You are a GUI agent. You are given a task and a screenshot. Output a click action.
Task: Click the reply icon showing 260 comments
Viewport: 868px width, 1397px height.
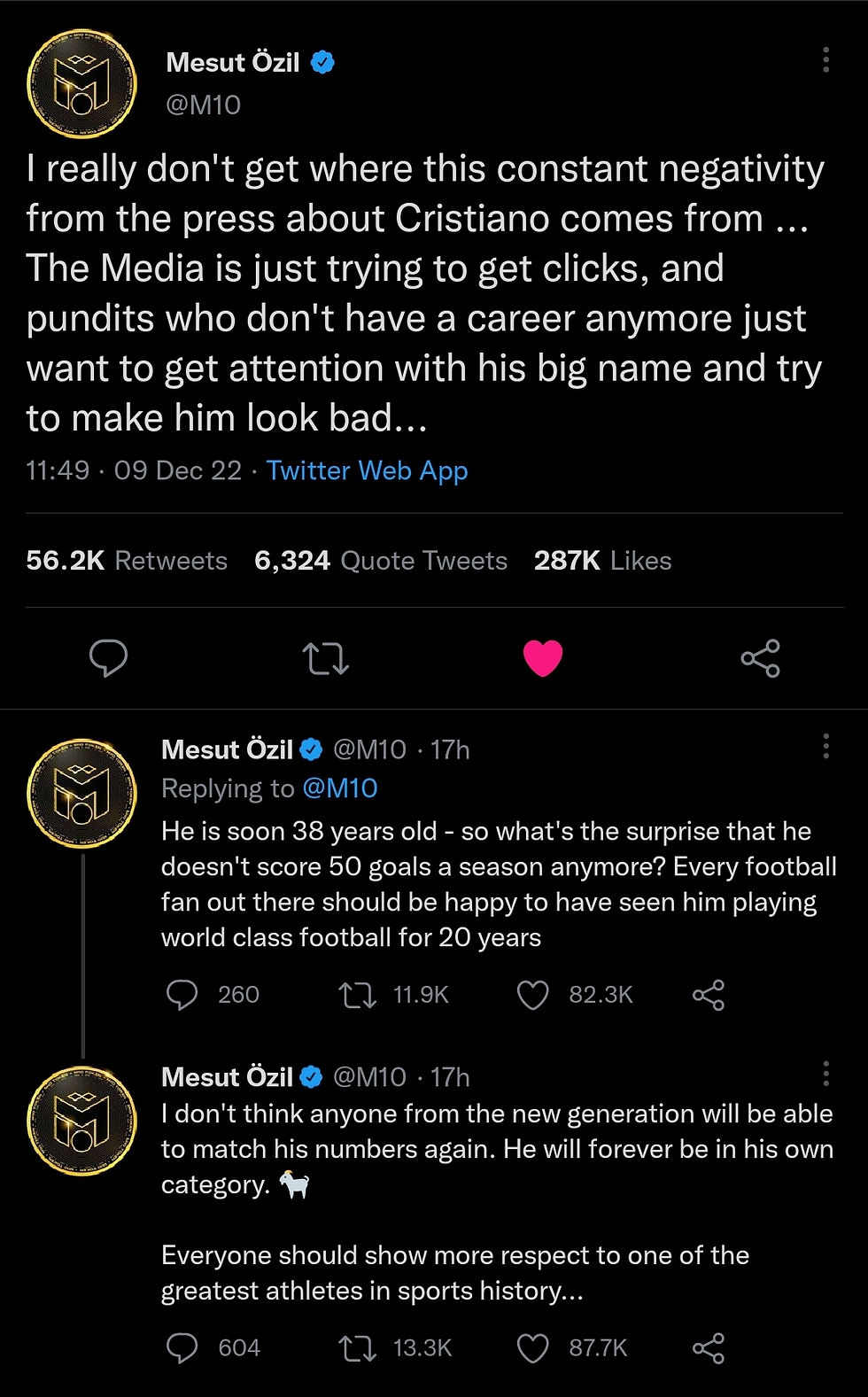[x=182, y=995]
